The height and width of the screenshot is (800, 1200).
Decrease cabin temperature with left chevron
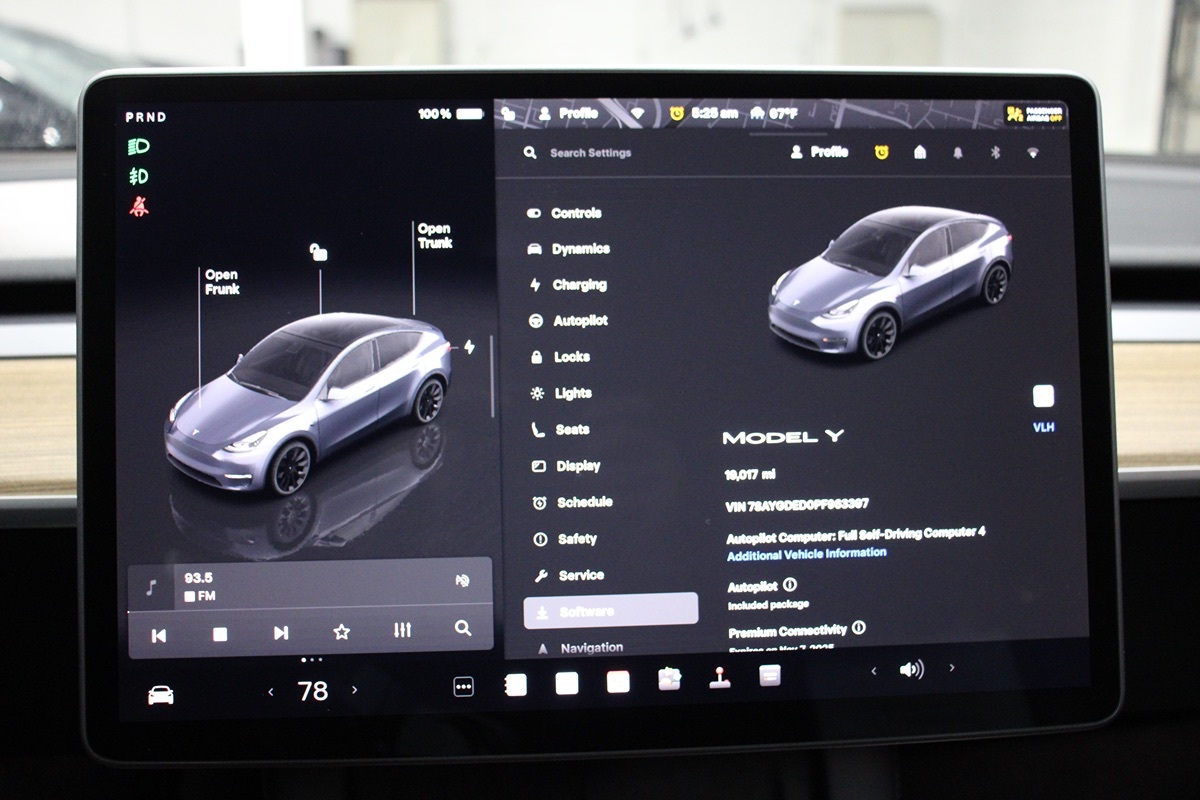pyautogui.click(x=270, y=691)
